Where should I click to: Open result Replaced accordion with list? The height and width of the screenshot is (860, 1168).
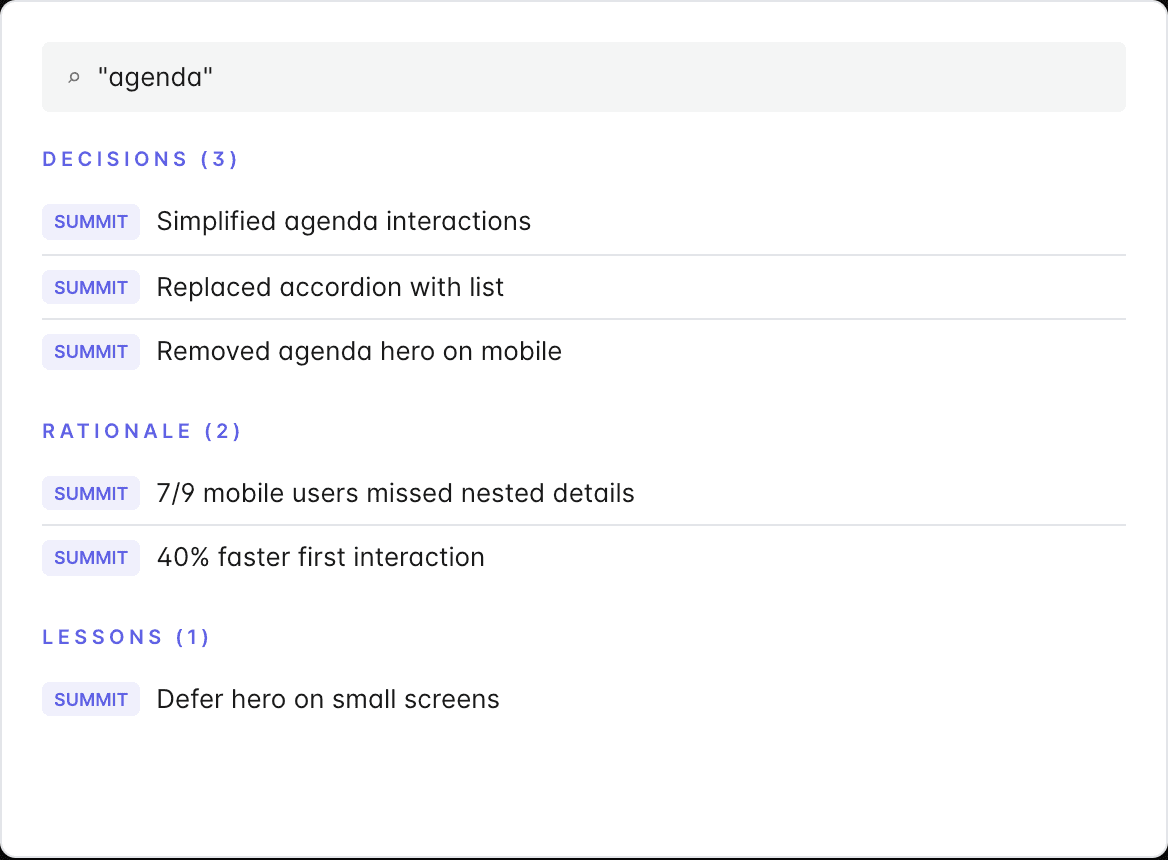[x=583, y=287]
